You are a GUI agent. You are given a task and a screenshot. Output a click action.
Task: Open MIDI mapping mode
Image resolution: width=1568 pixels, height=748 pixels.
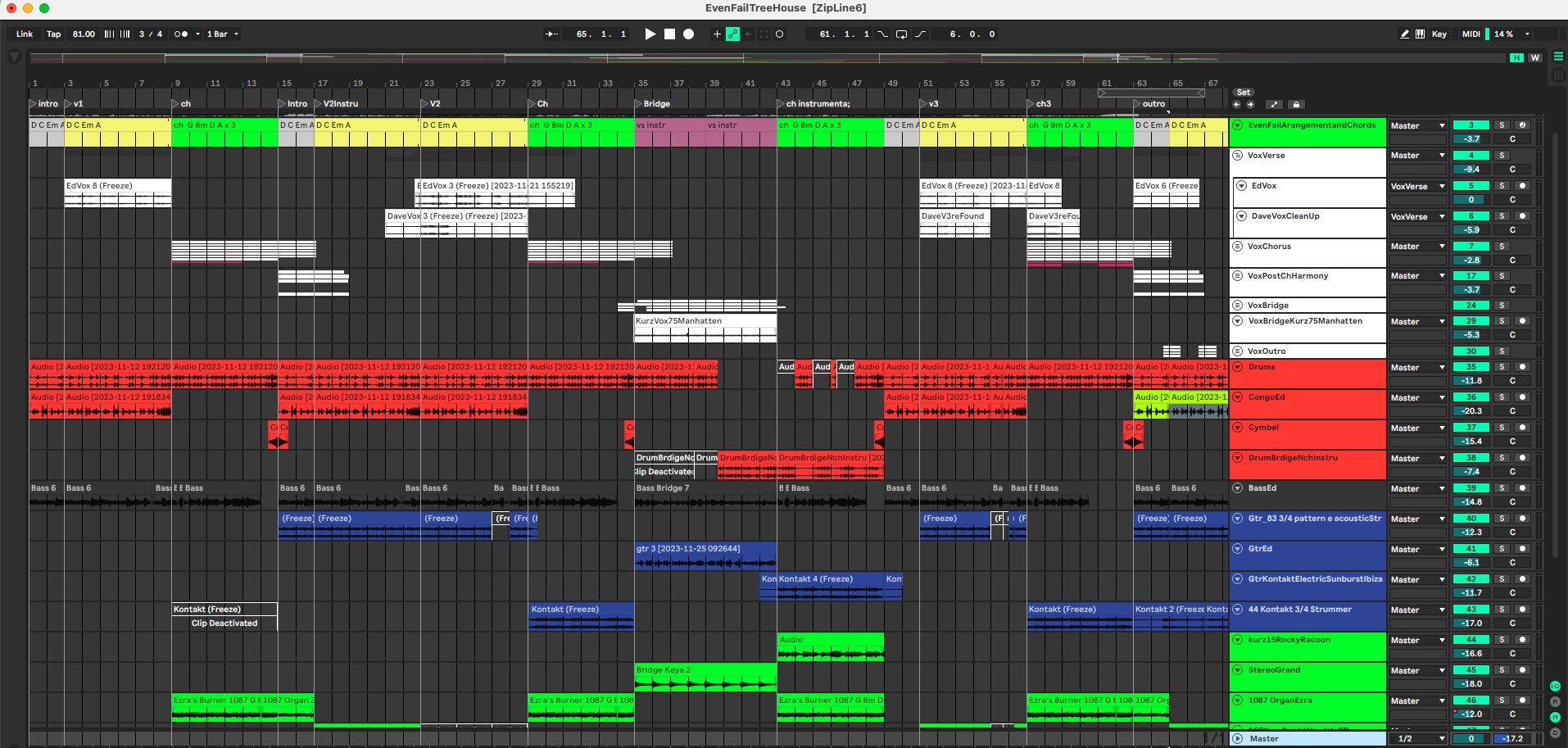[x=1471, y=34]
